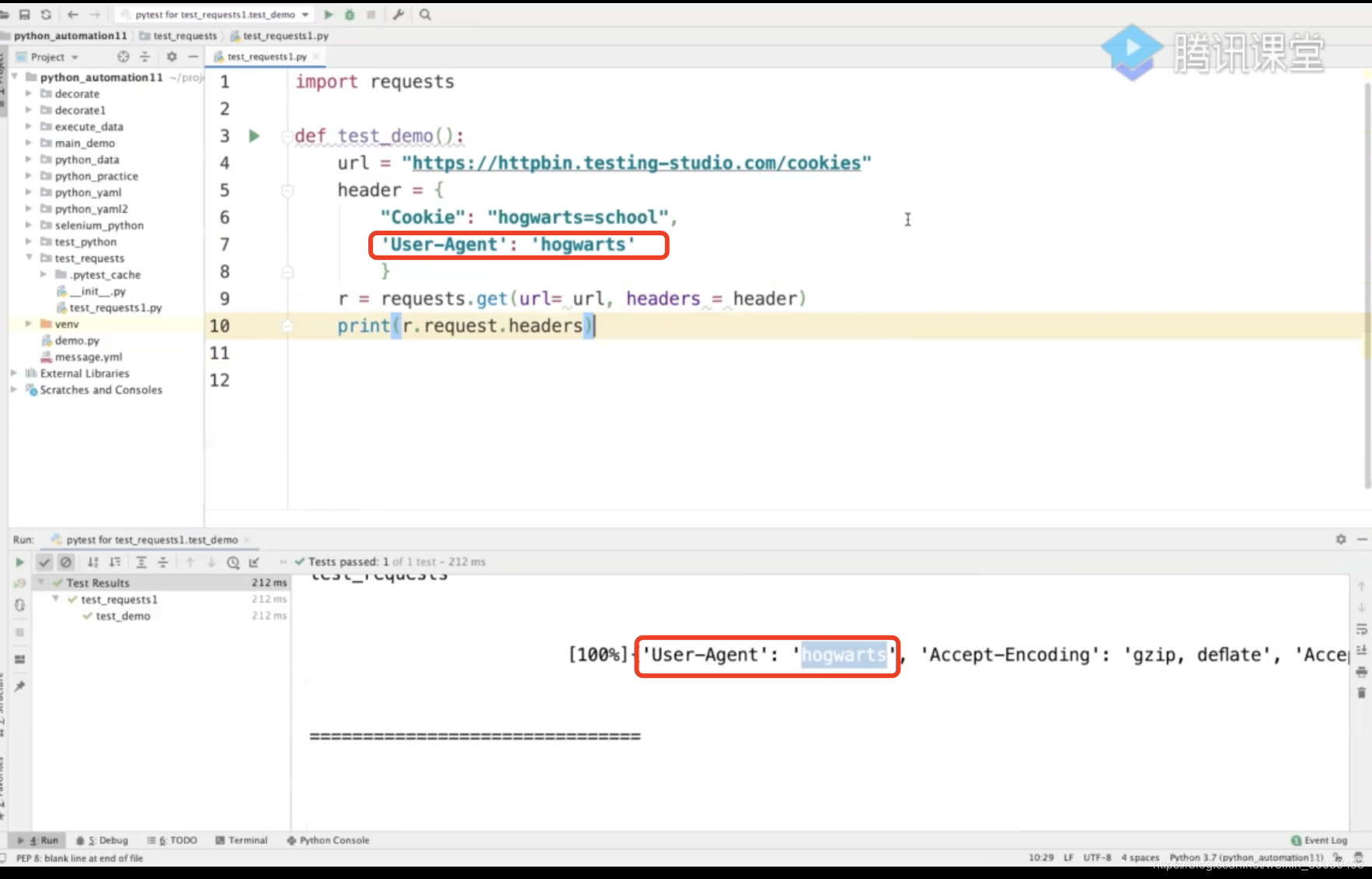Open the 4: Run tool window
1372x879 pixels.
pos(37,840)
